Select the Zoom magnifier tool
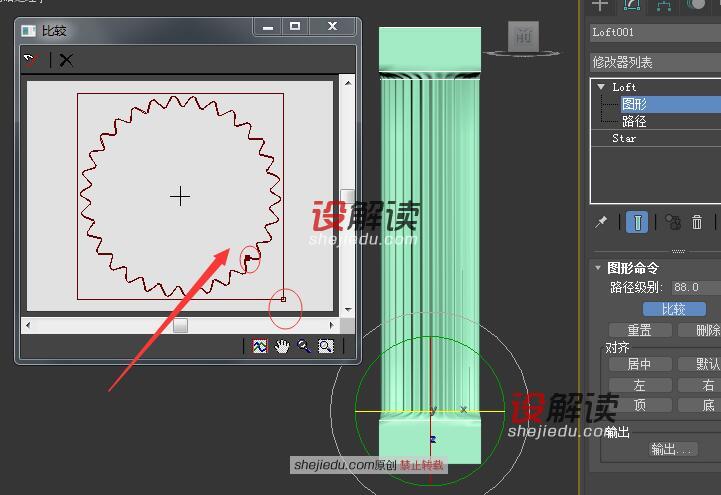The image size is (721, 495). click(x=304, y=346)
